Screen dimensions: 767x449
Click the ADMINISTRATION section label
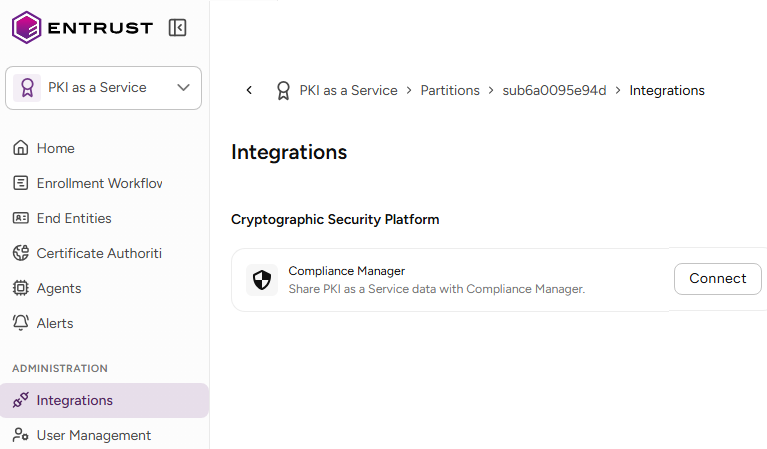[x=60, y=368]
